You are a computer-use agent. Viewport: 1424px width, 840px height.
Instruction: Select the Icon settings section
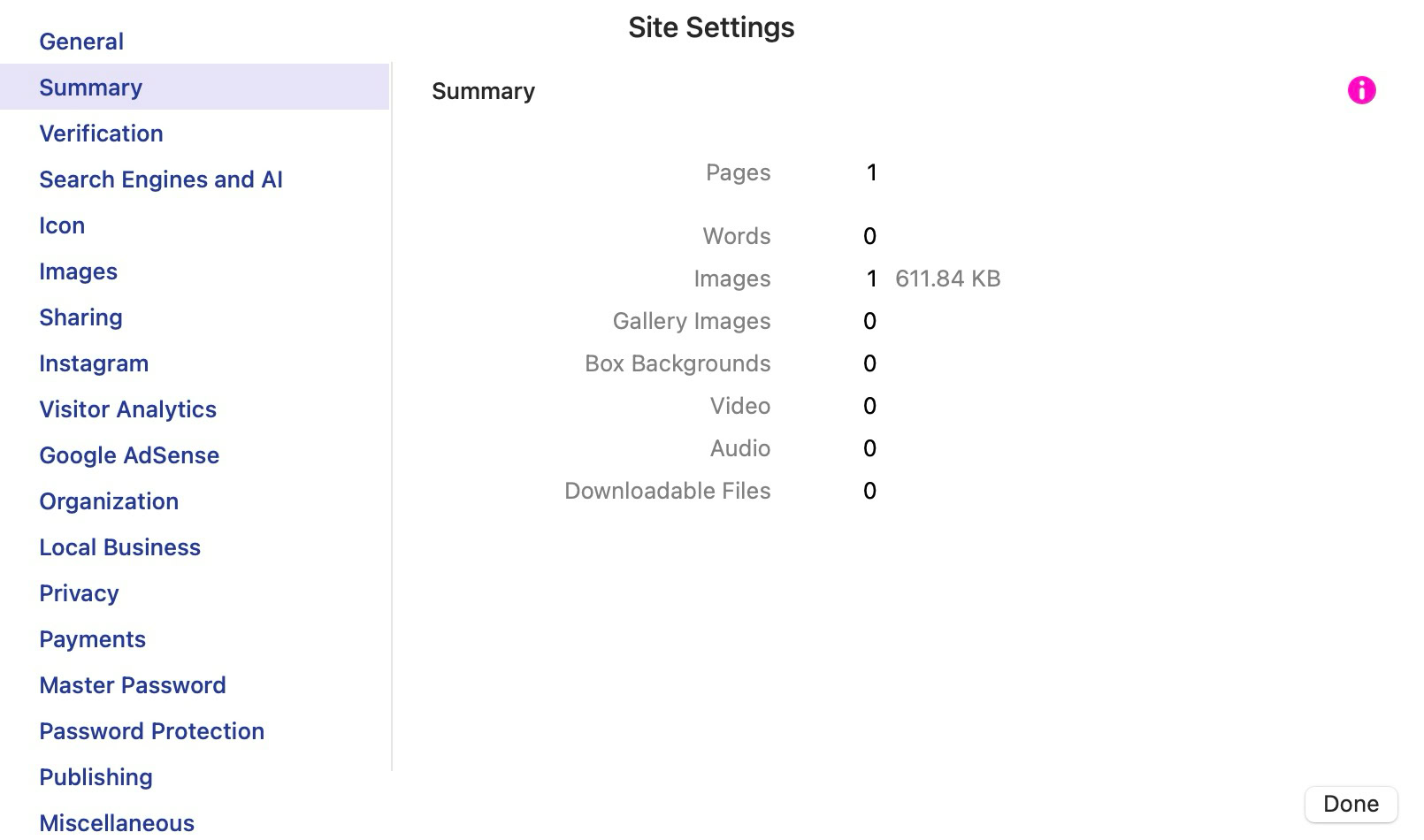pyautogui.click(x=62, y=225)
